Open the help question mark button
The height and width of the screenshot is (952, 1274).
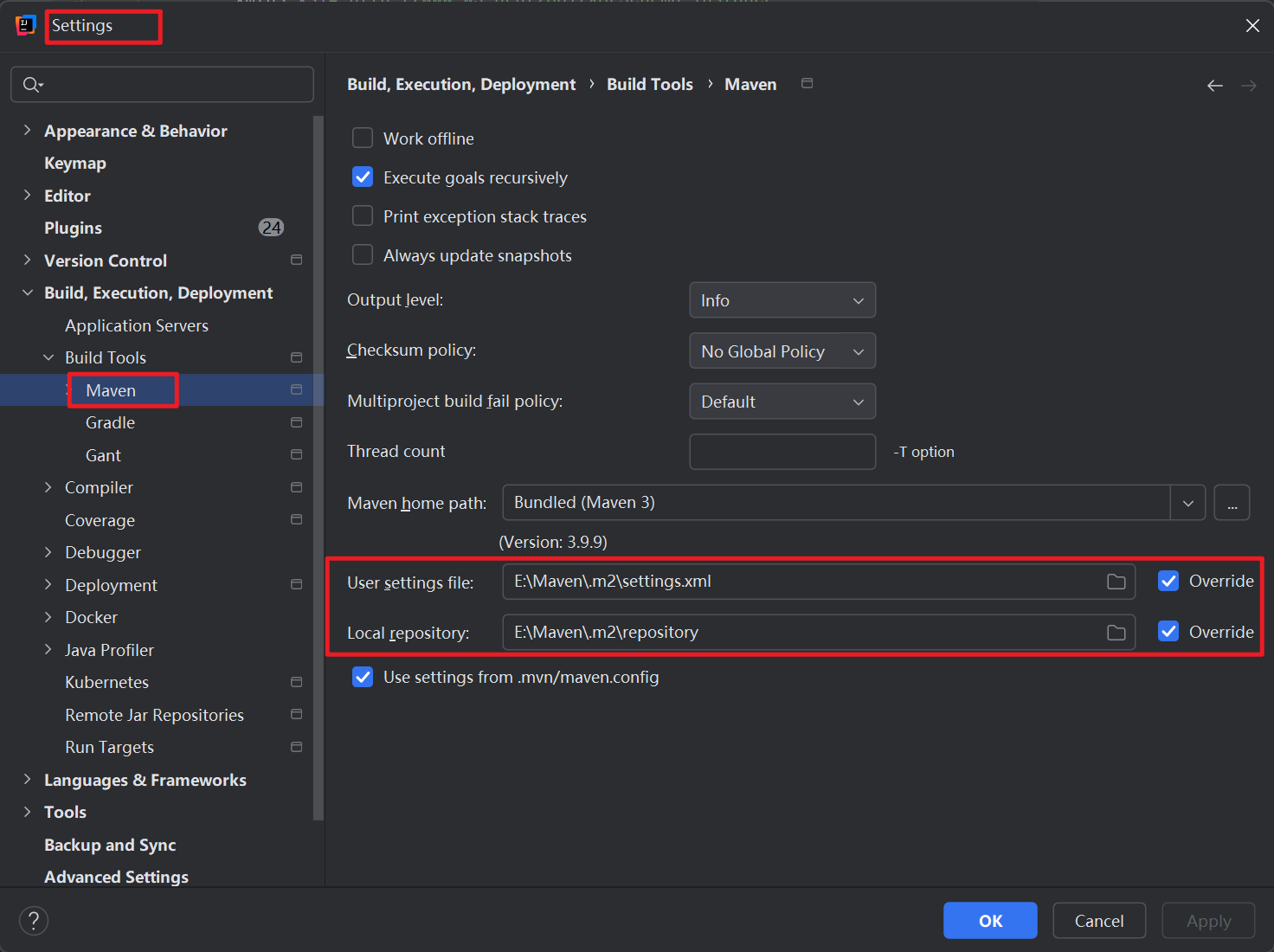point(34,920)
